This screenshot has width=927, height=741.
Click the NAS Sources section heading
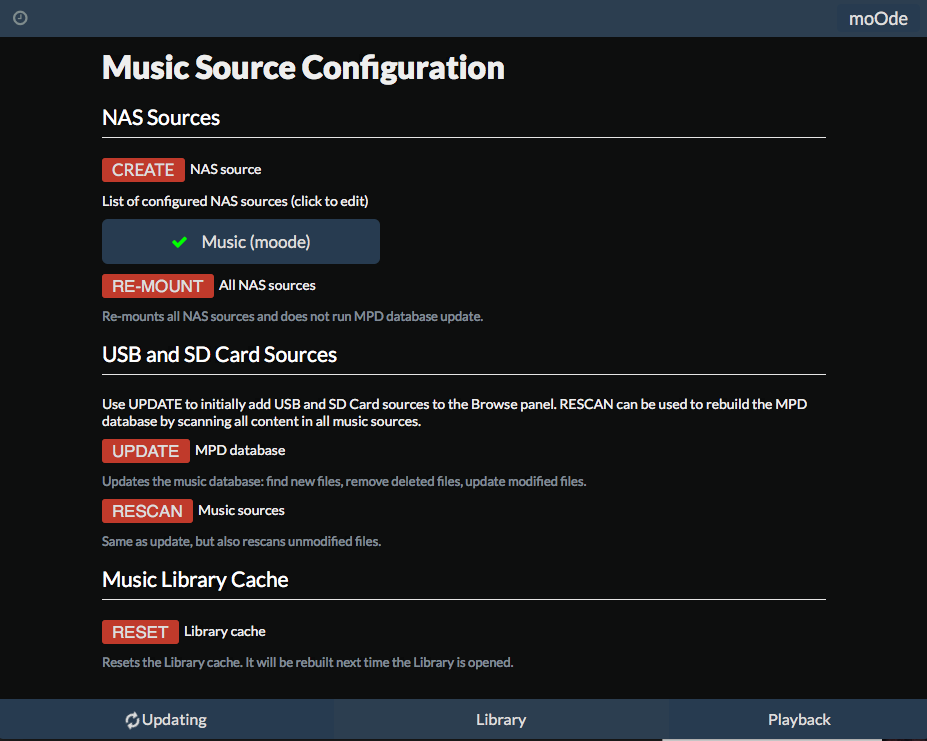(161, 117)
